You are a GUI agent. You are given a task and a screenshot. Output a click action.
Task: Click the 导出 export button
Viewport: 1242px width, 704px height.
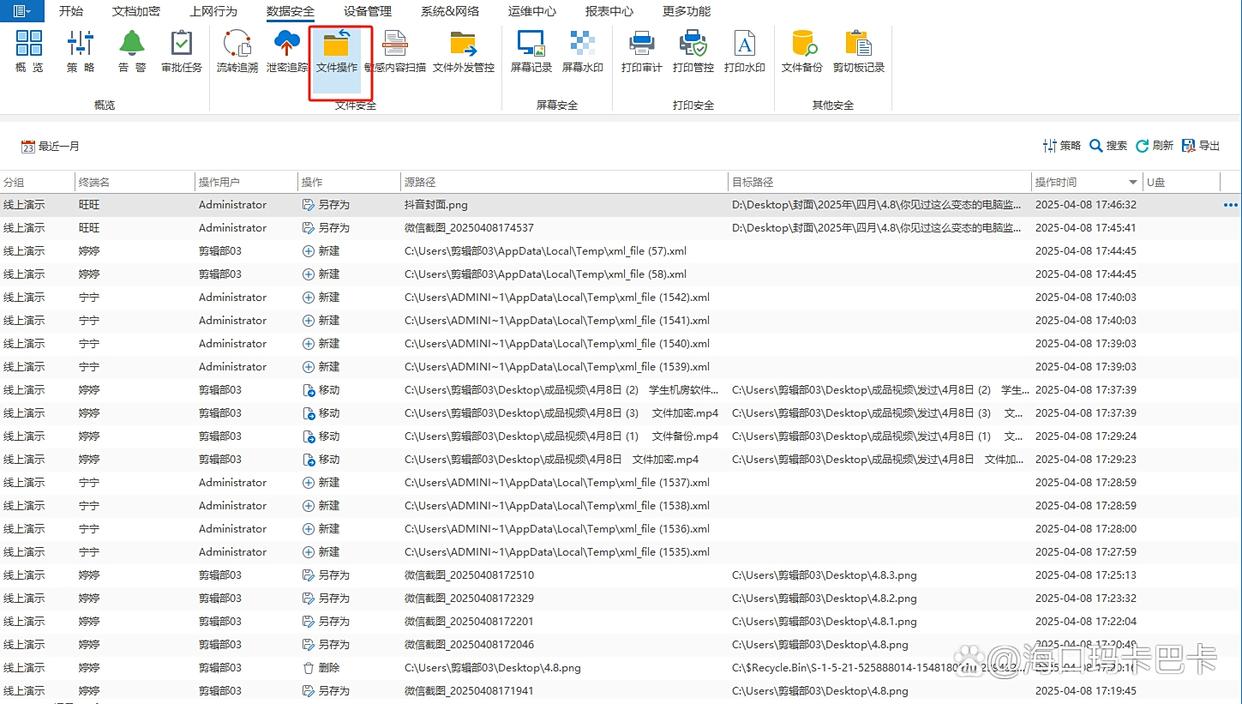[1201, 146]
